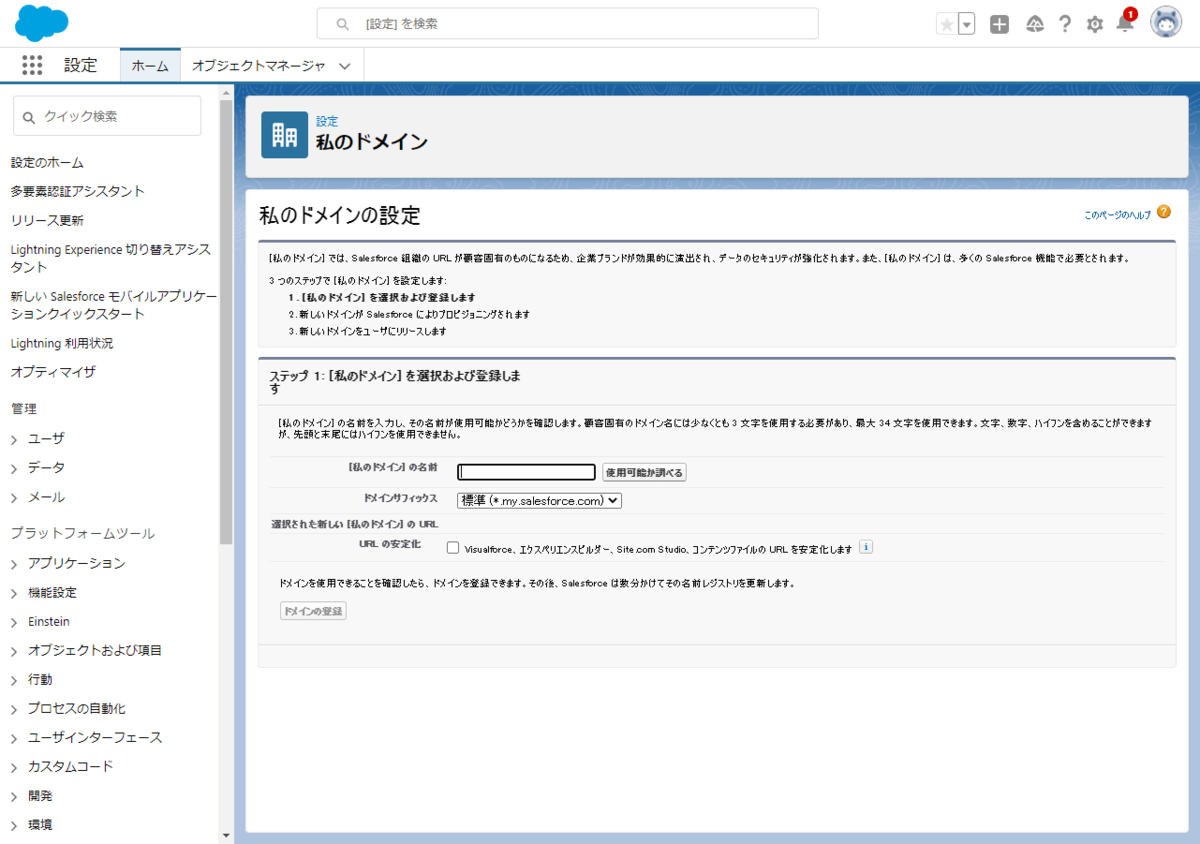Click the URL stabilization info icon
This screenshot has height=844, width=1200.
click(x=866, y=547)
